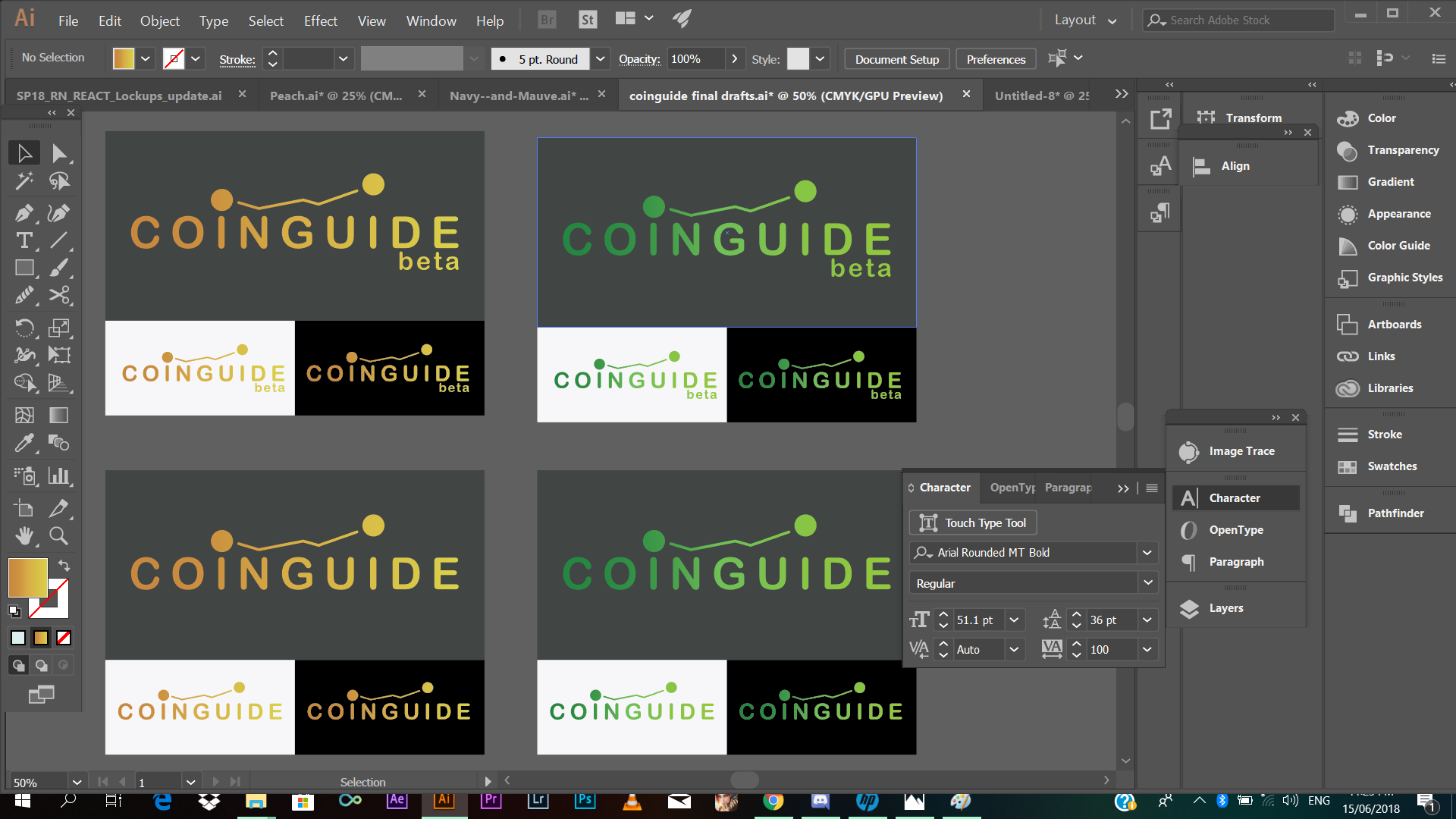Reset to default fill and stroke
1456x819 pixels.
click(x=14, y=610)
